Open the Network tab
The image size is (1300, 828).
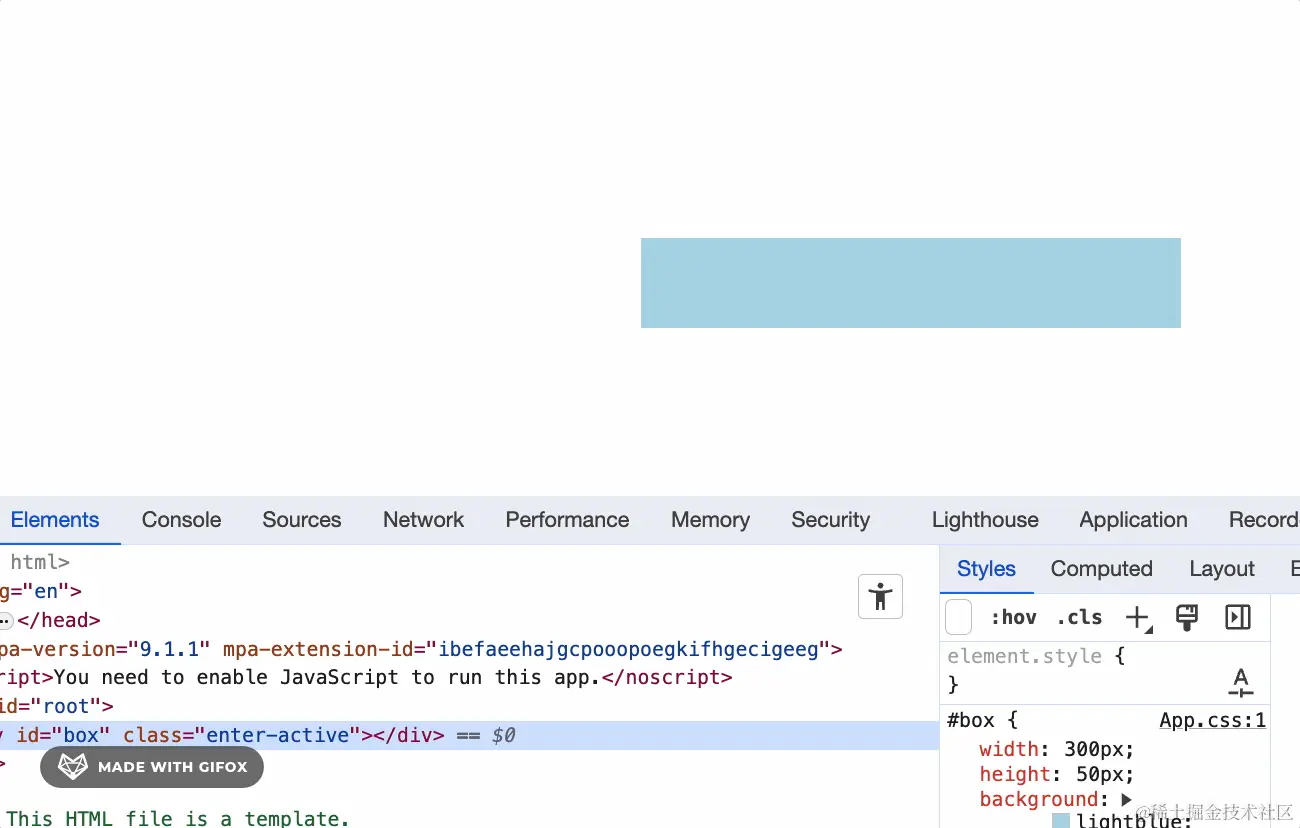tap(424, 520)
